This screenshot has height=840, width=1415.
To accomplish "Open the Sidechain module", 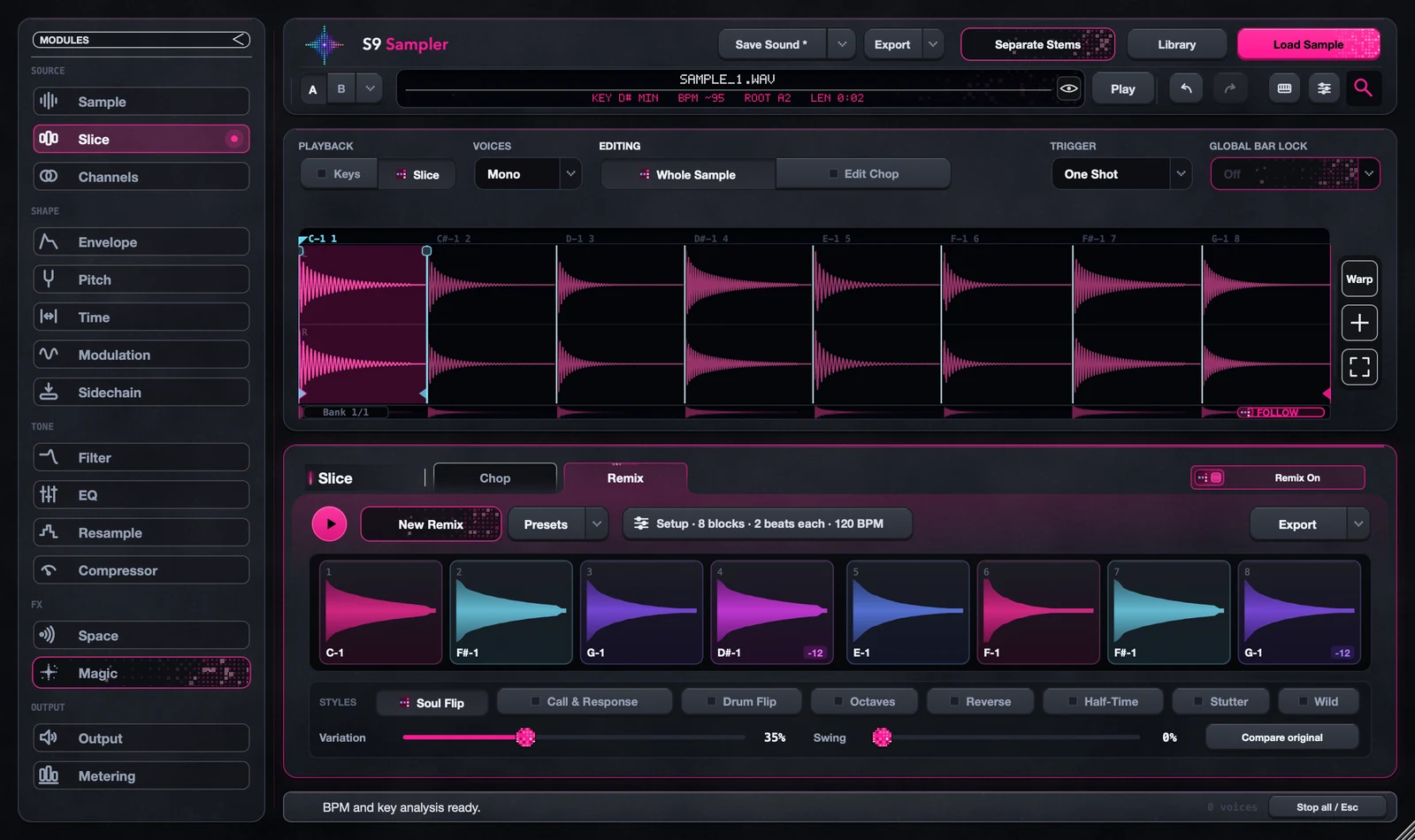I will (x=141, y=392).
